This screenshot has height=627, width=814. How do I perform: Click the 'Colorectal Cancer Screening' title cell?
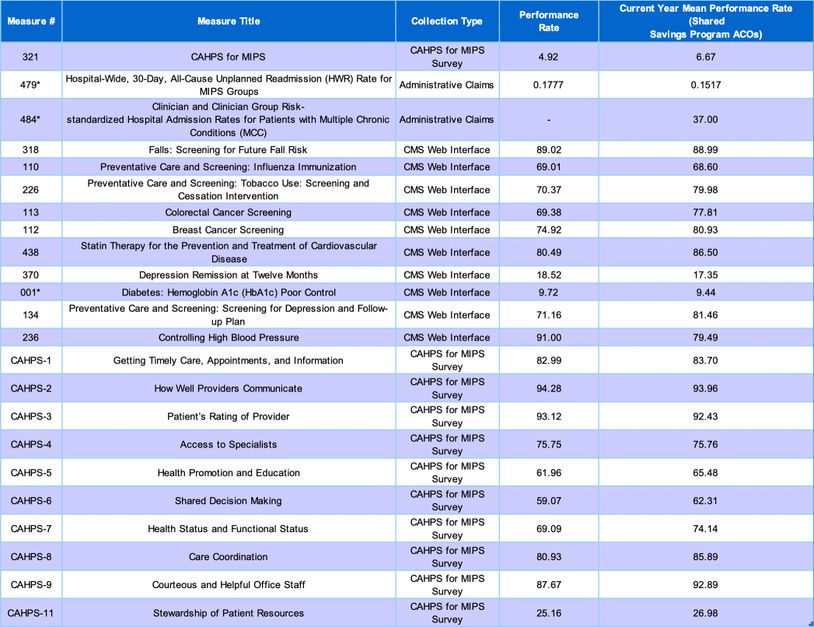(228, 212)
